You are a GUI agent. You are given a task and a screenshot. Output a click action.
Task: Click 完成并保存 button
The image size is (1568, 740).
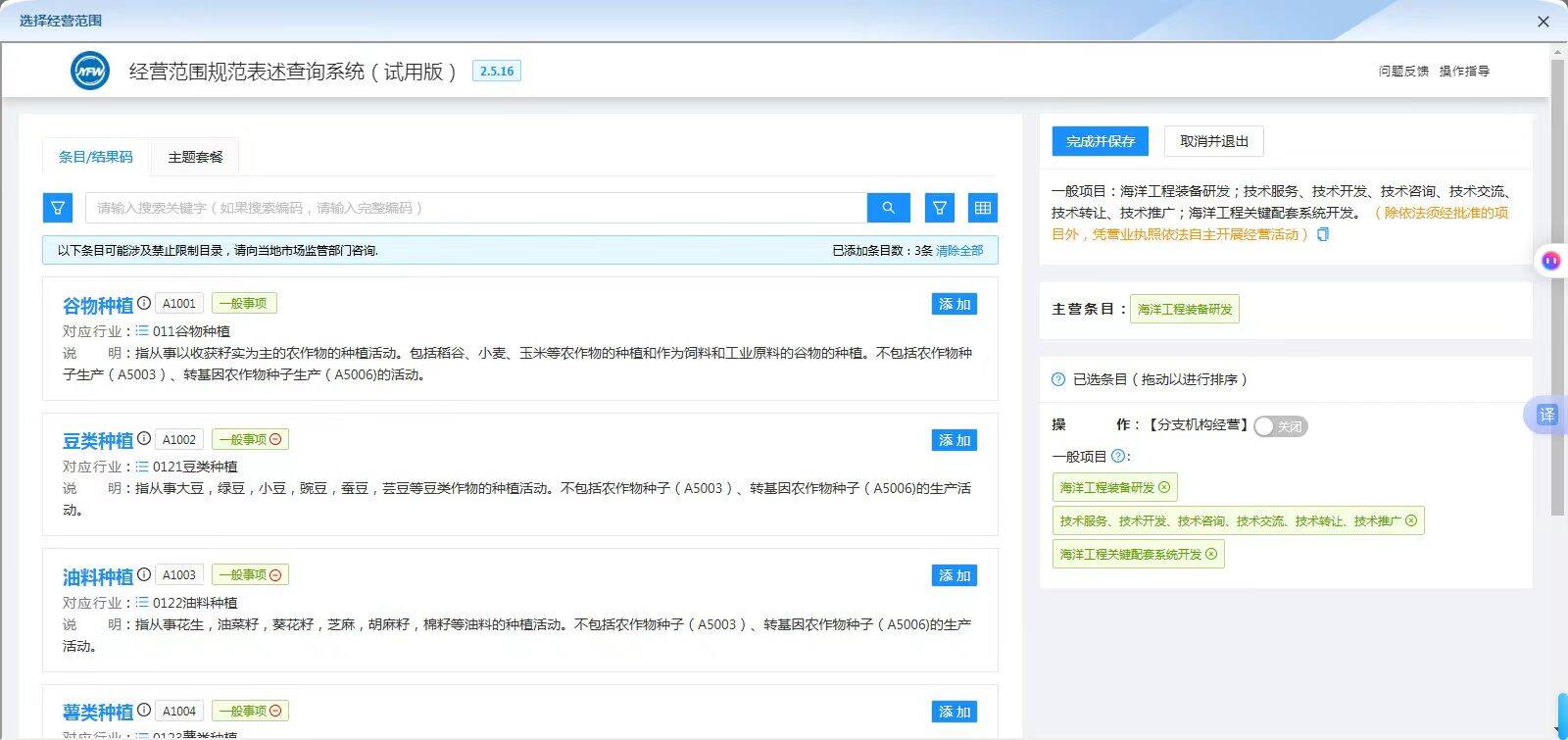tap(1101, 141)
